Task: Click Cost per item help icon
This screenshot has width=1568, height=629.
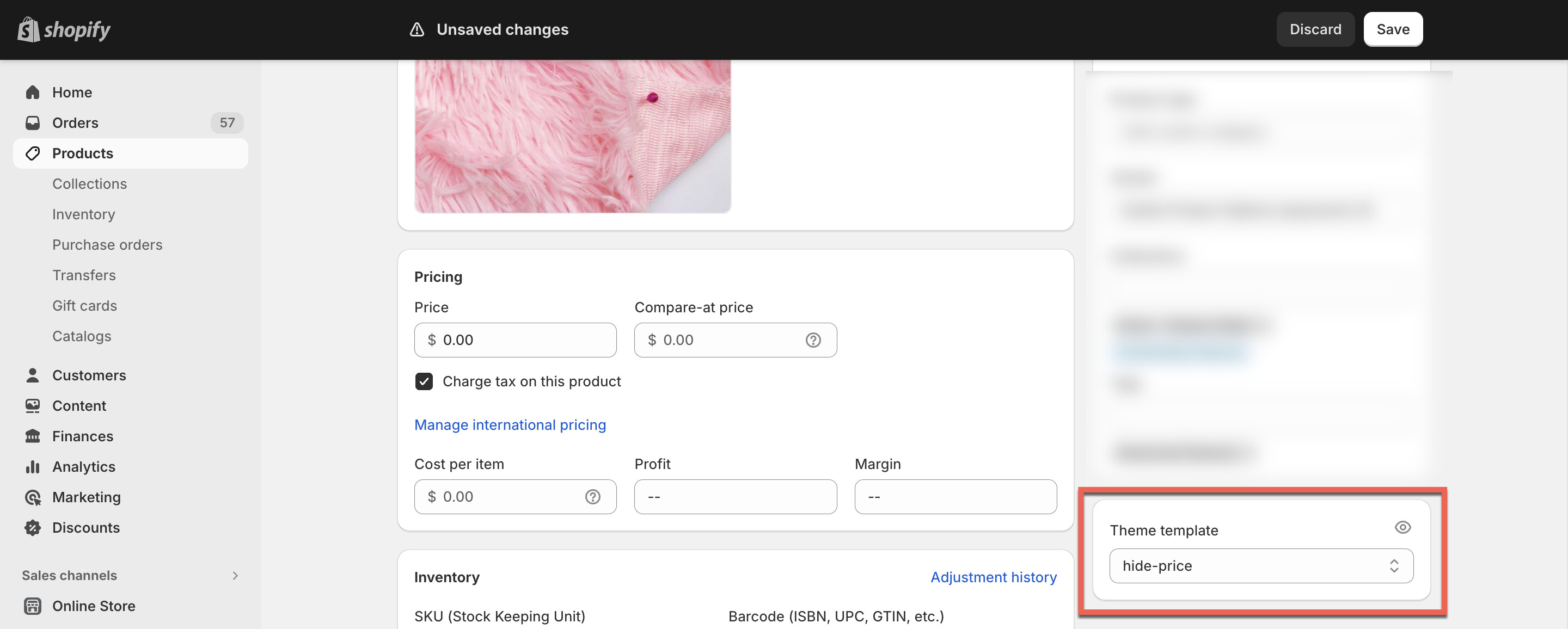Action: coord(592,497)
